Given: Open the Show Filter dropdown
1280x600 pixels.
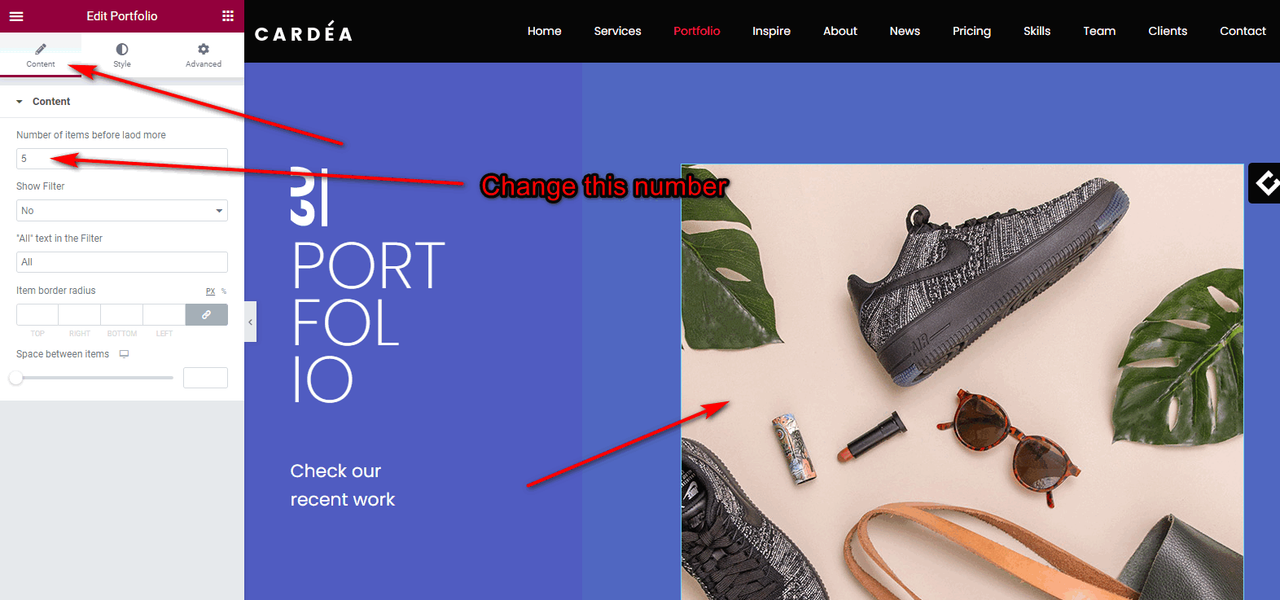Looking at the screenshot, I should click(122, 210).
